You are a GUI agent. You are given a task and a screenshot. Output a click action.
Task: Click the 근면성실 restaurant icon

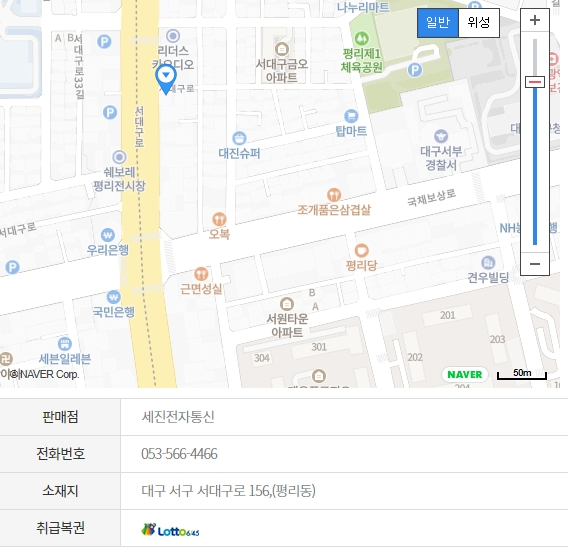point(201,274)
